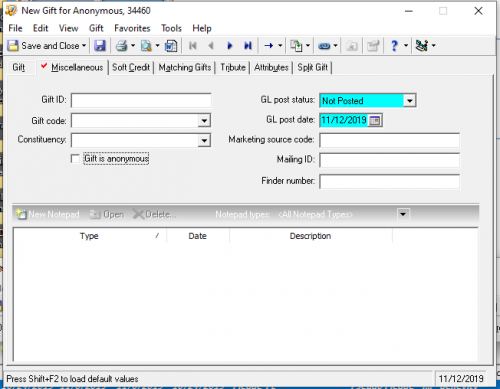Click the grayed properties icon

coord(373,46)
